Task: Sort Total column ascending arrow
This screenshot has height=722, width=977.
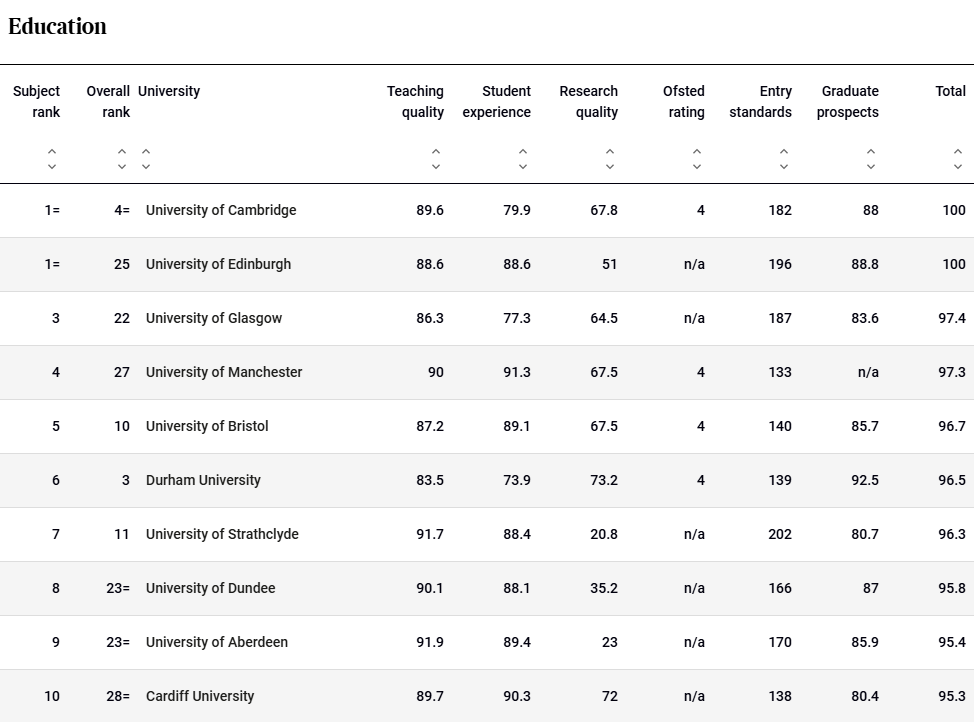Action: [958, 151]
